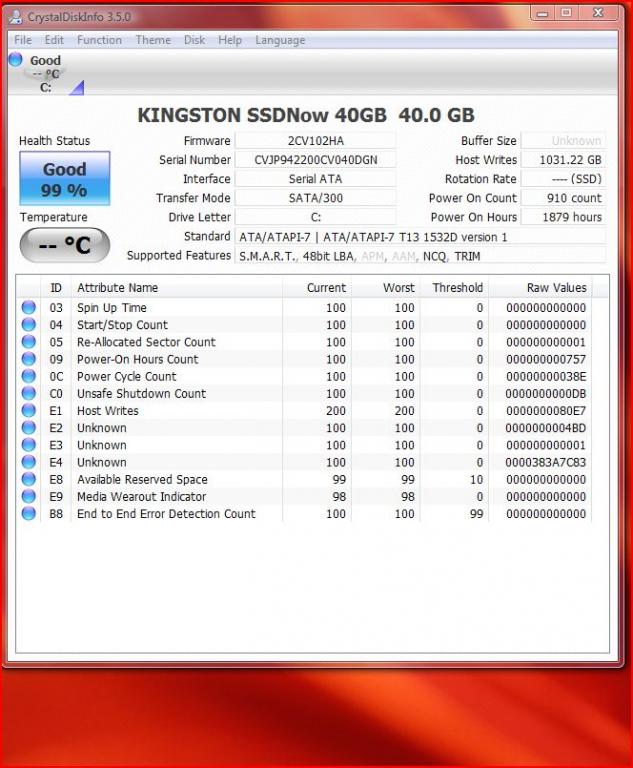The image size is (633, 768).
Task: Click the Re-Allocated Sector Count status orb
Action: click(x=29, y=342)
